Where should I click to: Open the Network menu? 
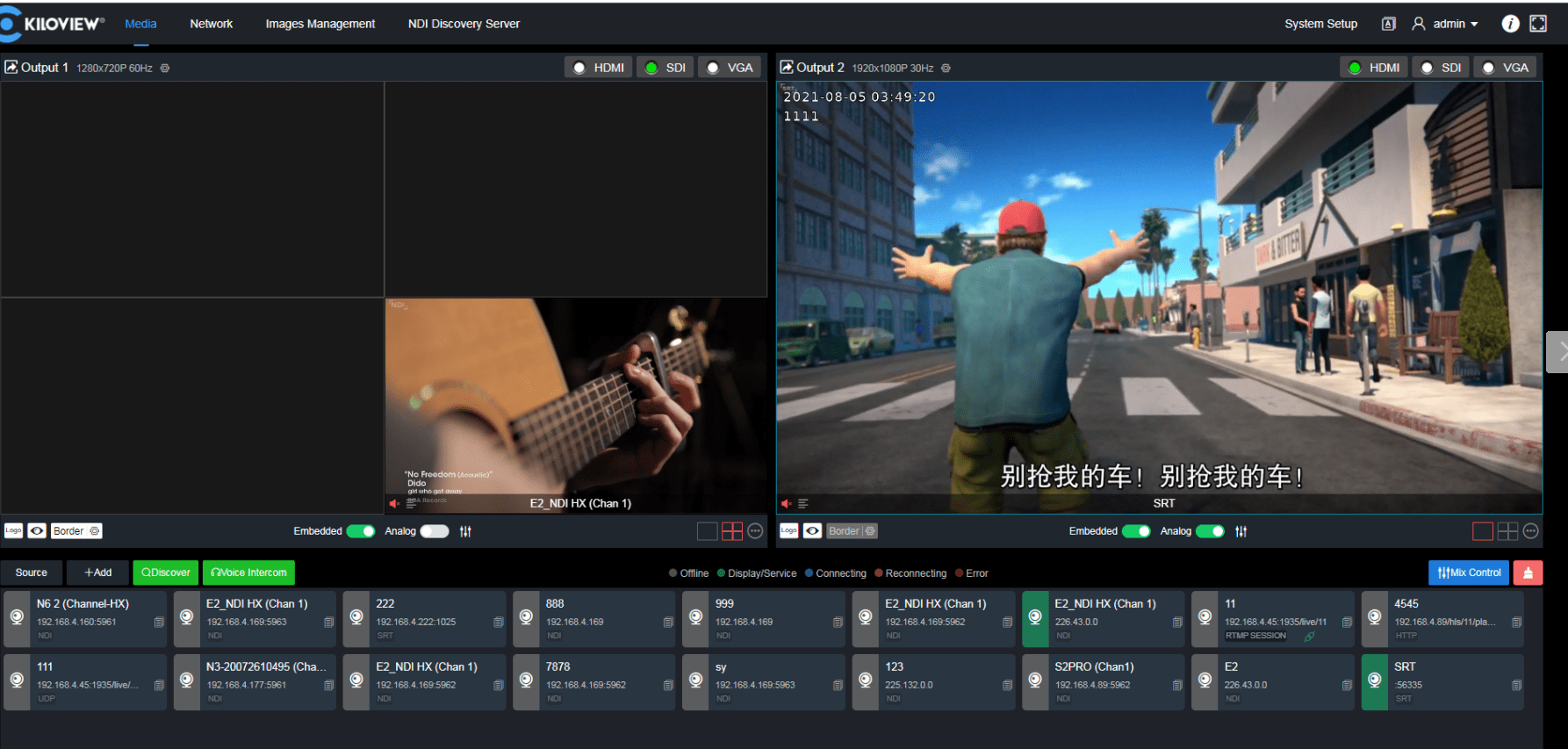click(211, 24)
